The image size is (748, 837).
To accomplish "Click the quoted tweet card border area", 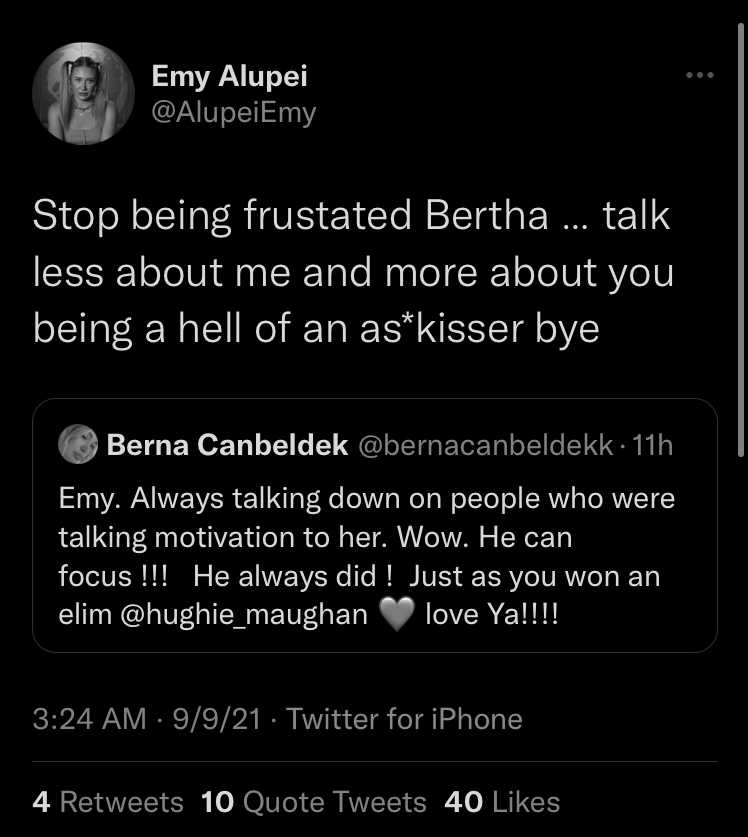I will point(375,525).
